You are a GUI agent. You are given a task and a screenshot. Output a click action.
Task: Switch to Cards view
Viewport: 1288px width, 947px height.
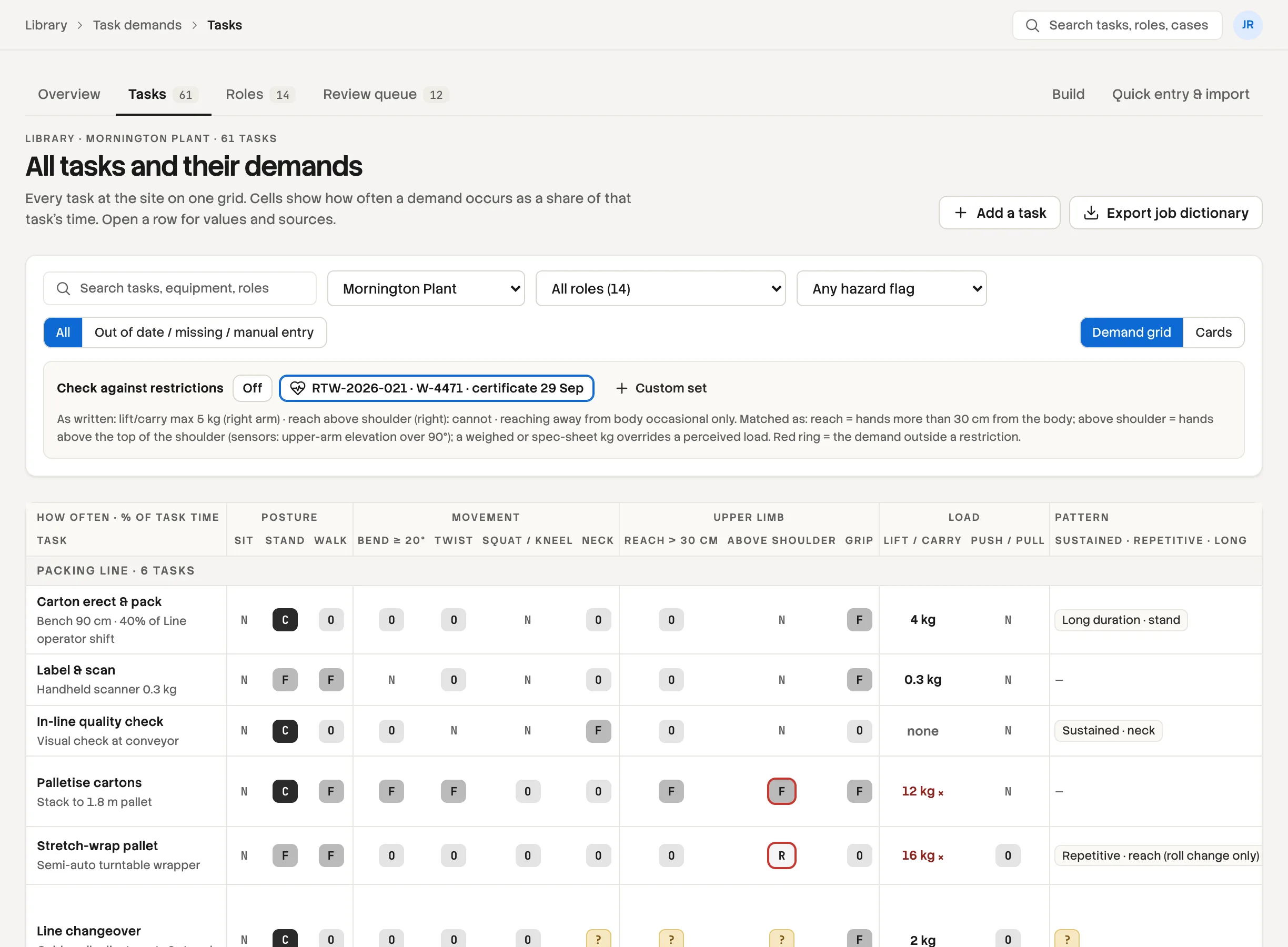(x=1213, y=333)
